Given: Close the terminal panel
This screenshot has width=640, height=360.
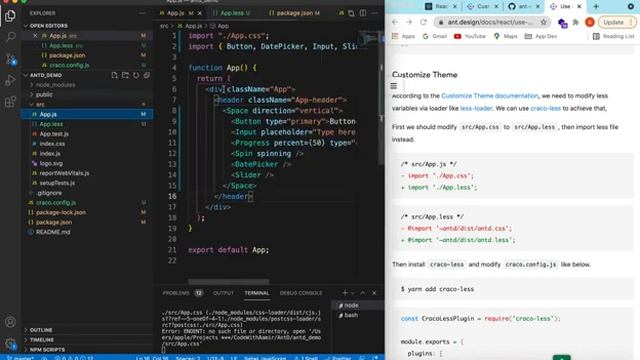Looking at the screenshot, I should (374, 293).
